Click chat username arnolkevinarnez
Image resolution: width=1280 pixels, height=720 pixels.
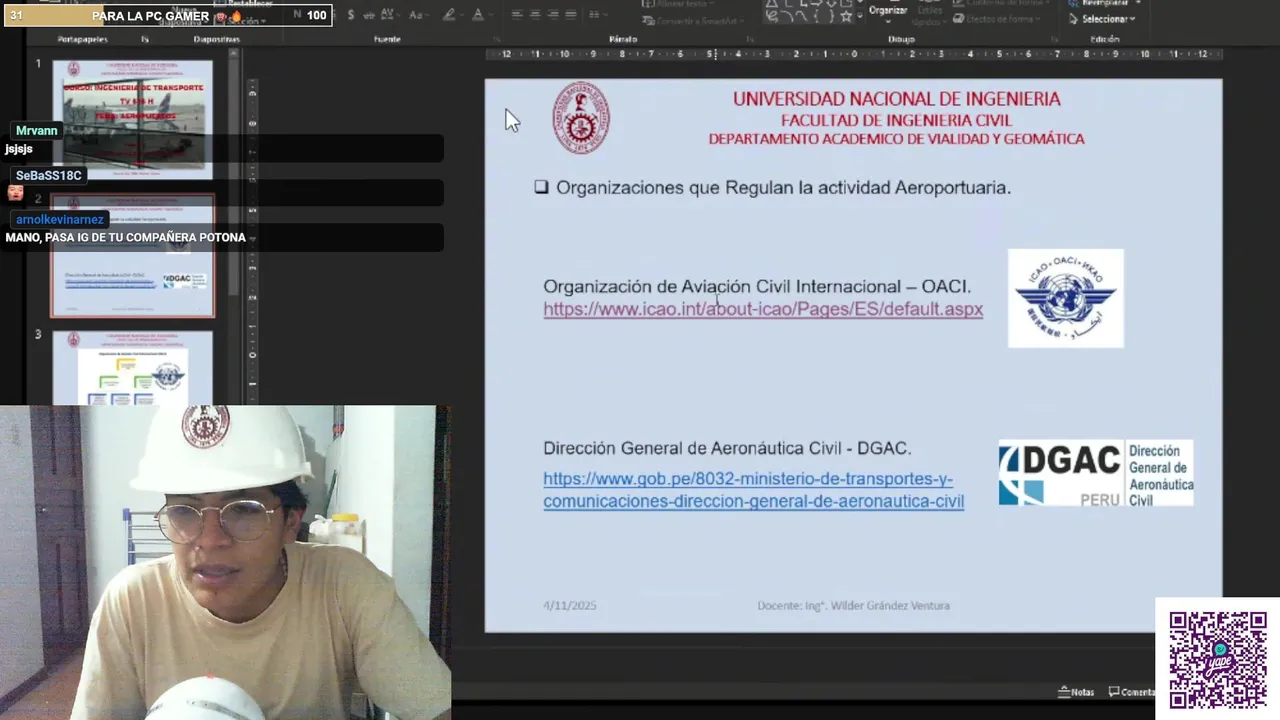pos(59,219)
